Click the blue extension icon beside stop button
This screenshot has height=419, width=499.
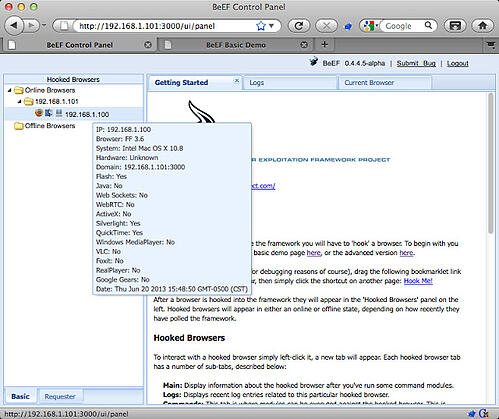[x=348, y=26]
